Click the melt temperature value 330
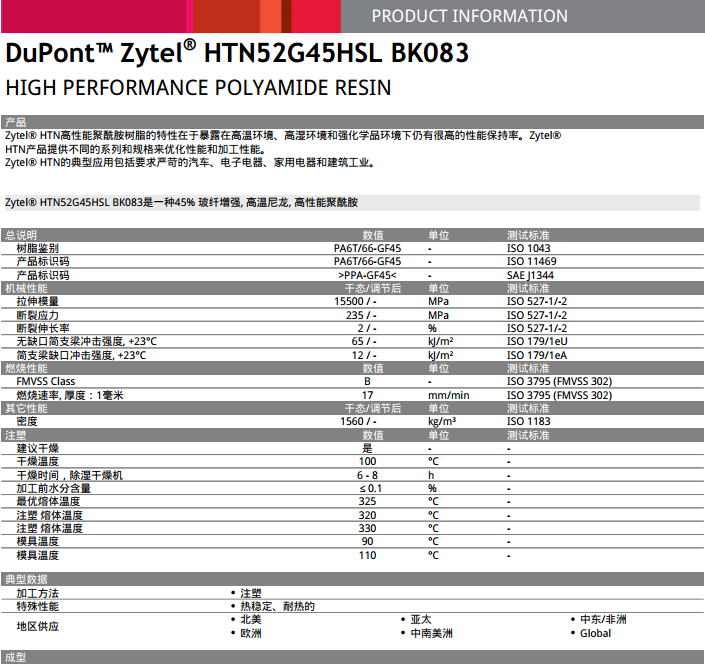Screen dimensions: 705x668 coord(367,528)
